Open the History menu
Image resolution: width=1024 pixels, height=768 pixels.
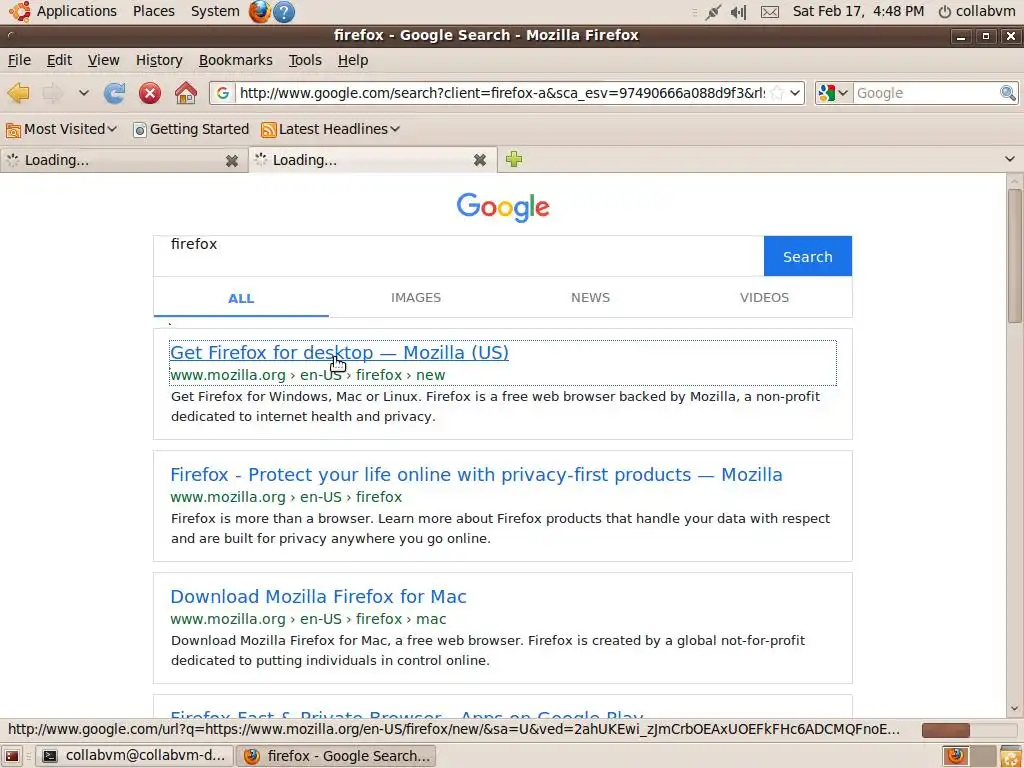pyautogui.click(x=159, y=60)
